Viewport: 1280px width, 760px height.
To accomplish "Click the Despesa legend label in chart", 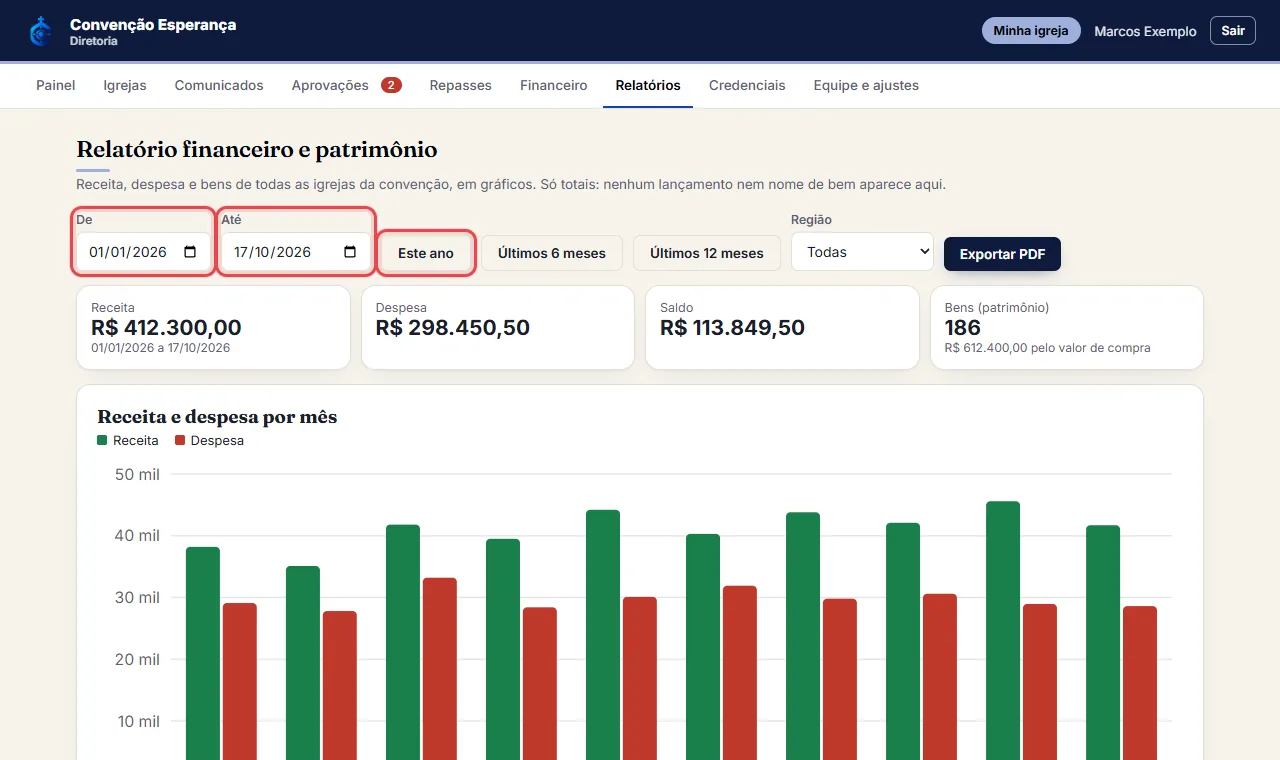I will (217, 440).
